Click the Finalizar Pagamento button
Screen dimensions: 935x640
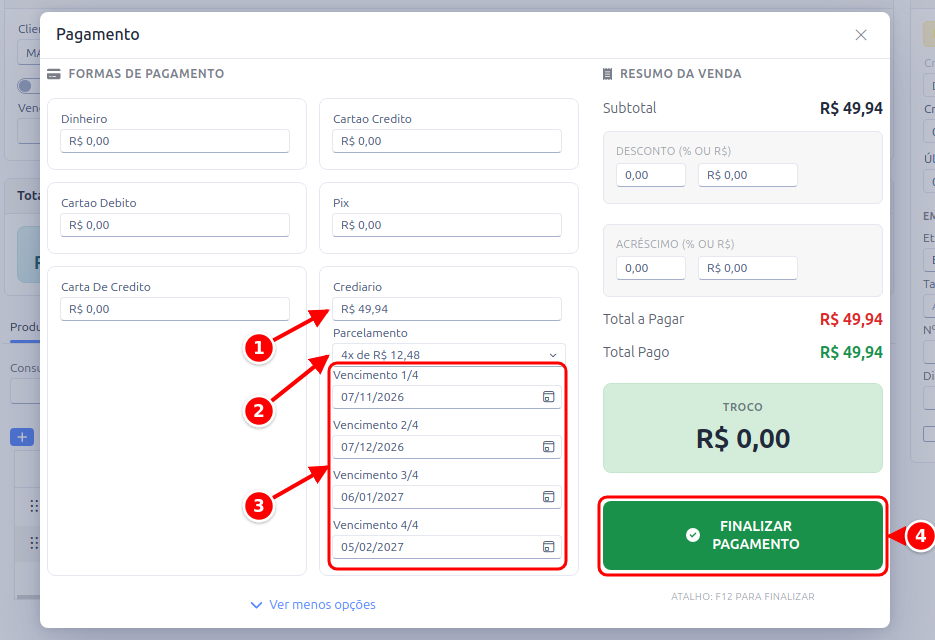[742, 536]
